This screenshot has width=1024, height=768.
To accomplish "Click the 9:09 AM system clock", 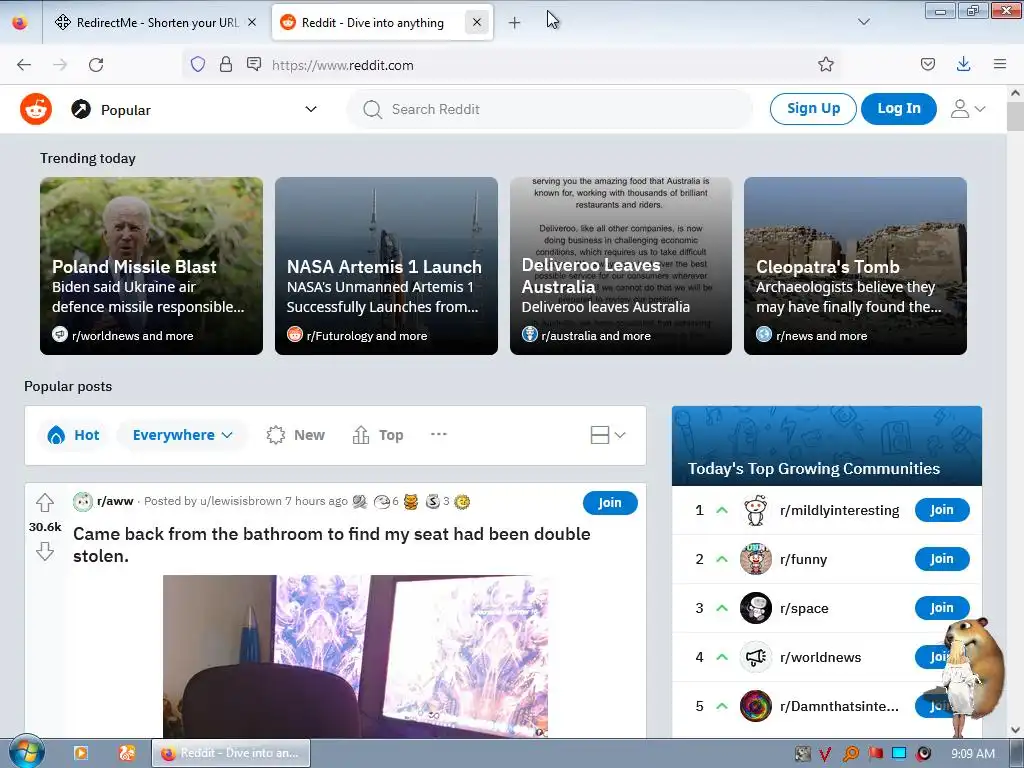I will coord(972,754).
